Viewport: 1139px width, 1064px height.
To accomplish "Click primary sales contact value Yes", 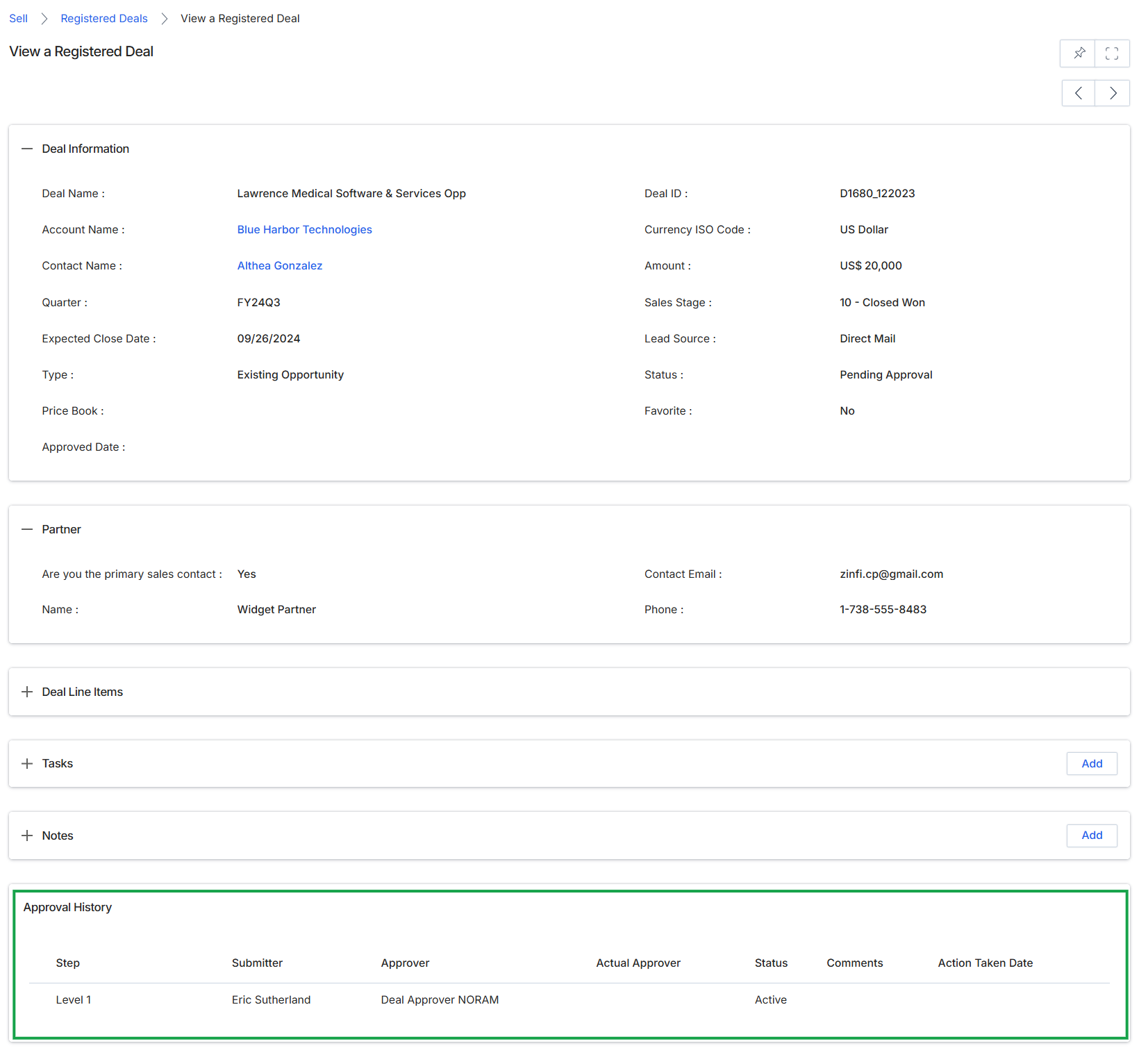I will pyautogui.click(x=247, y=574).
